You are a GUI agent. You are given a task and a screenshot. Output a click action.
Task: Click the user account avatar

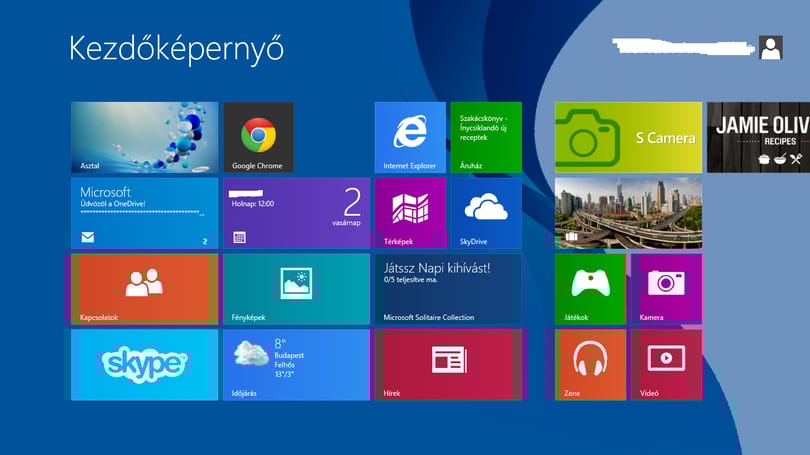coord(771,48)
